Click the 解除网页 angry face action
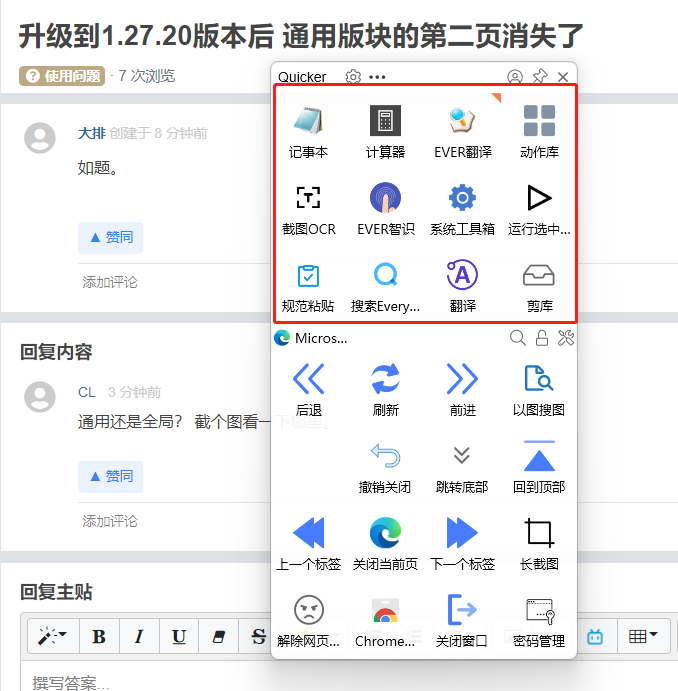This screenshot has width=678, height=691. point(308,621)
